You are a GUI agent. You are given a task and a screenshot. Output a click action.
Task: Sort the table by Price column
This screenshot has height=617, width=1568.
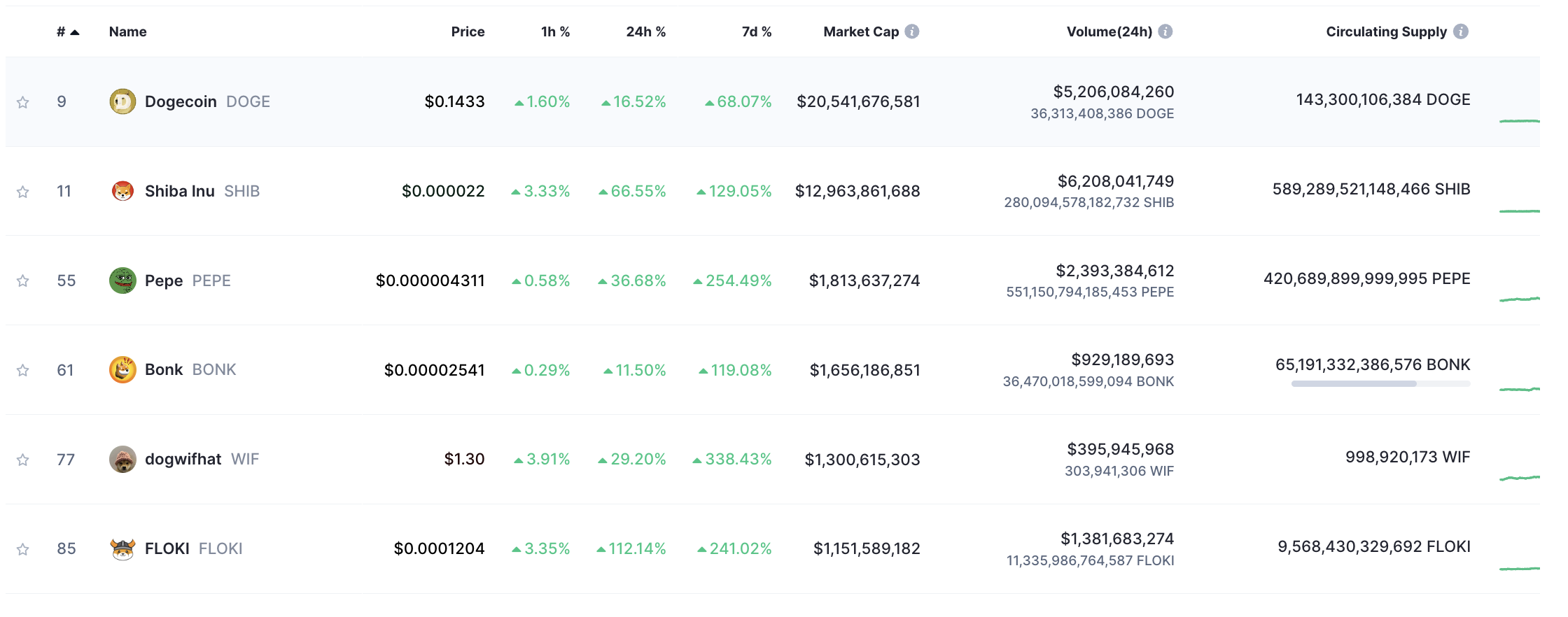click(x=468, y=31)
